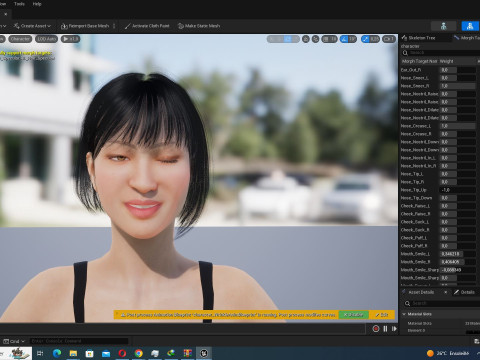Image resolution: width=480 pixels, height=360 pixels.
Task: Click the morph target search field
Action: tap(442, 53)
